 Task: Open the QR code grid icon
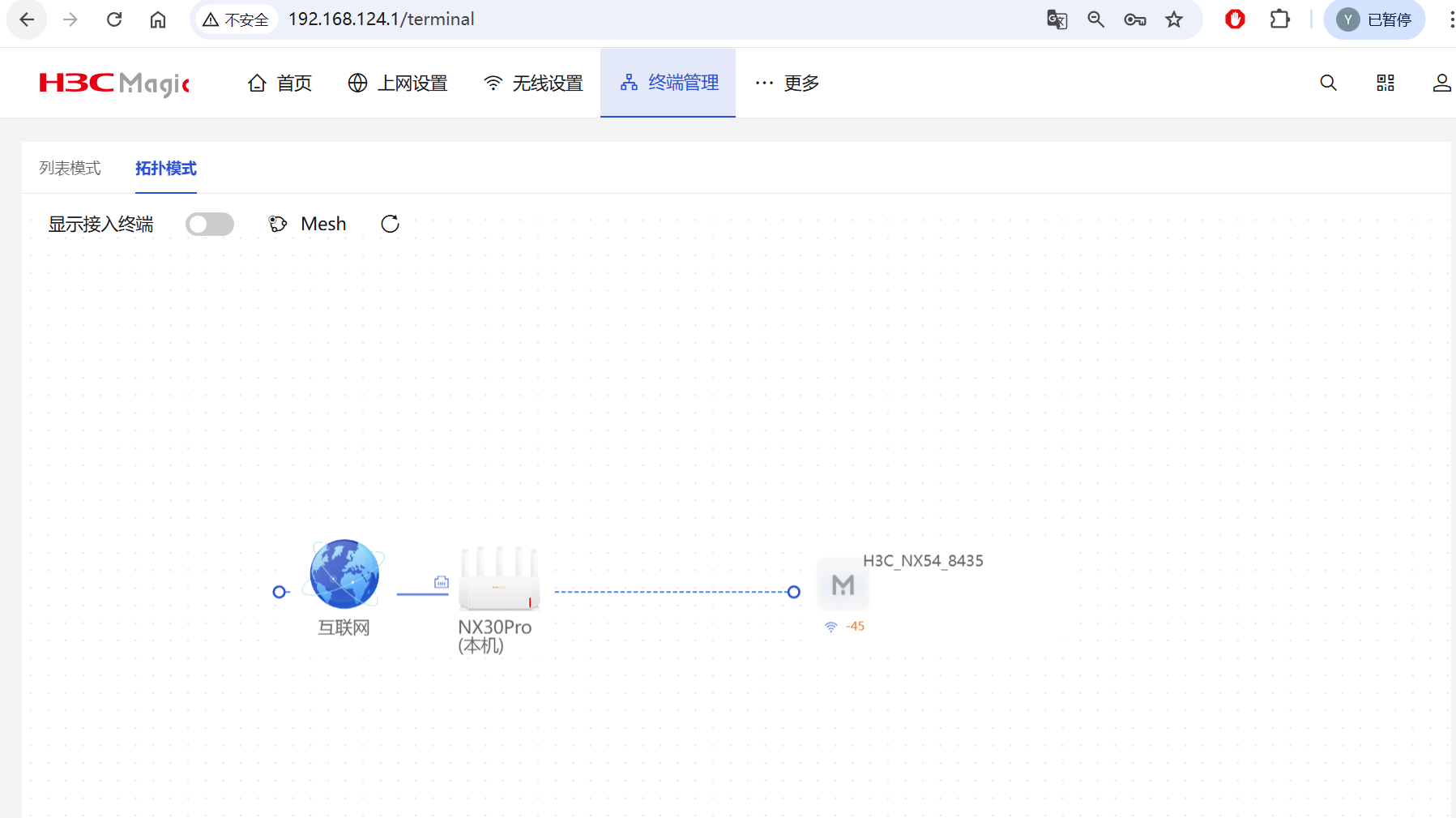pos(1386,84)
